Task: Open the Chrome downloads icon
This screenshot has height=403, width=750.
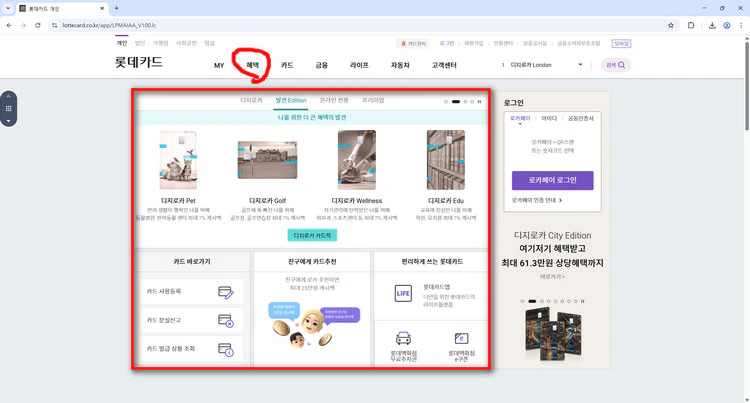Action: pos(712,25)
